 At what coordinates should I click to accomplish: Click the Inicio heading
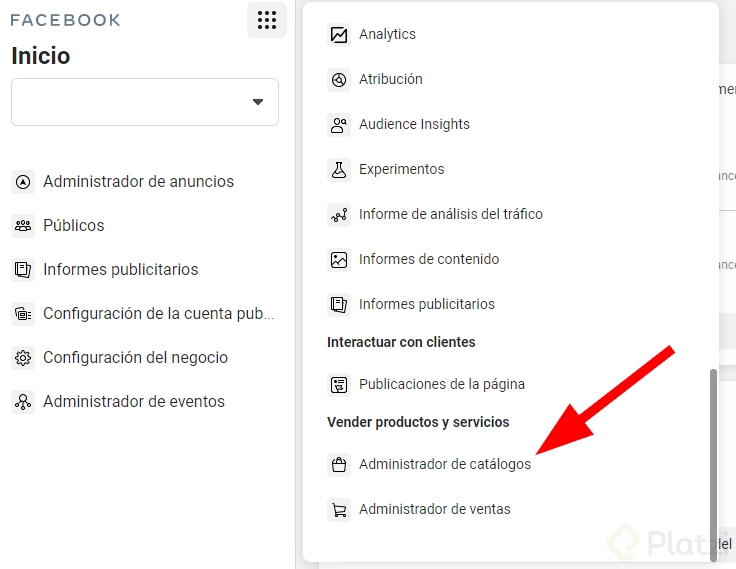click(41, 56)
